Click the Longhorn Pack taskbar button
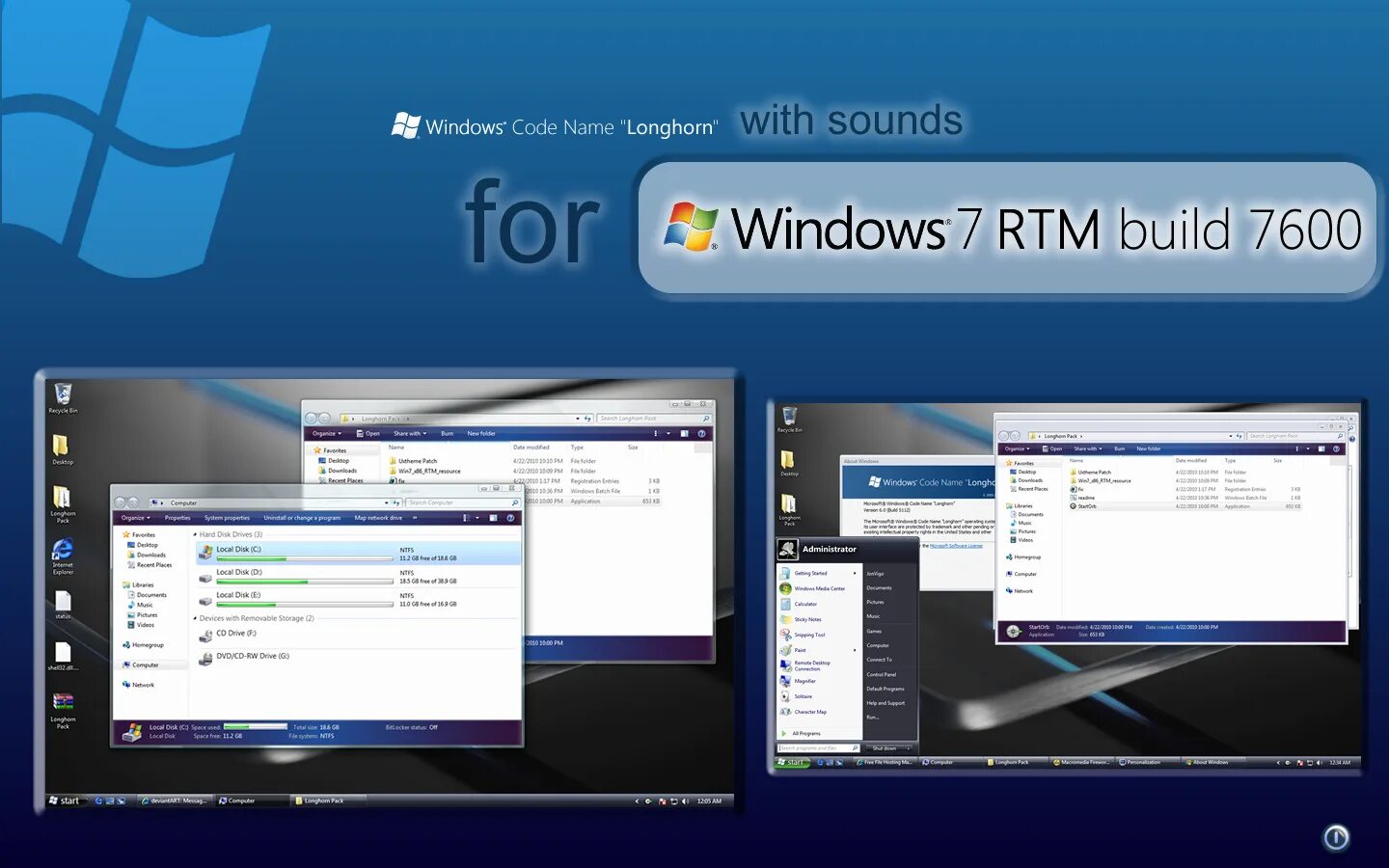This screenshot has width=1389, height=868. [x=325, y=800]
